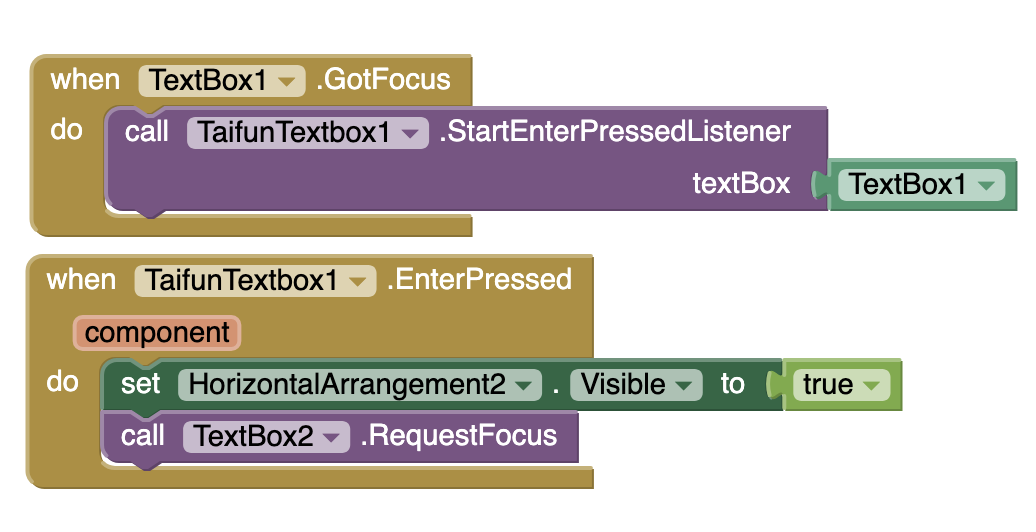Click 'when' on the TextBox1.GotFocus block
The image size is (1036, 532).
click(x=85, y=80)
